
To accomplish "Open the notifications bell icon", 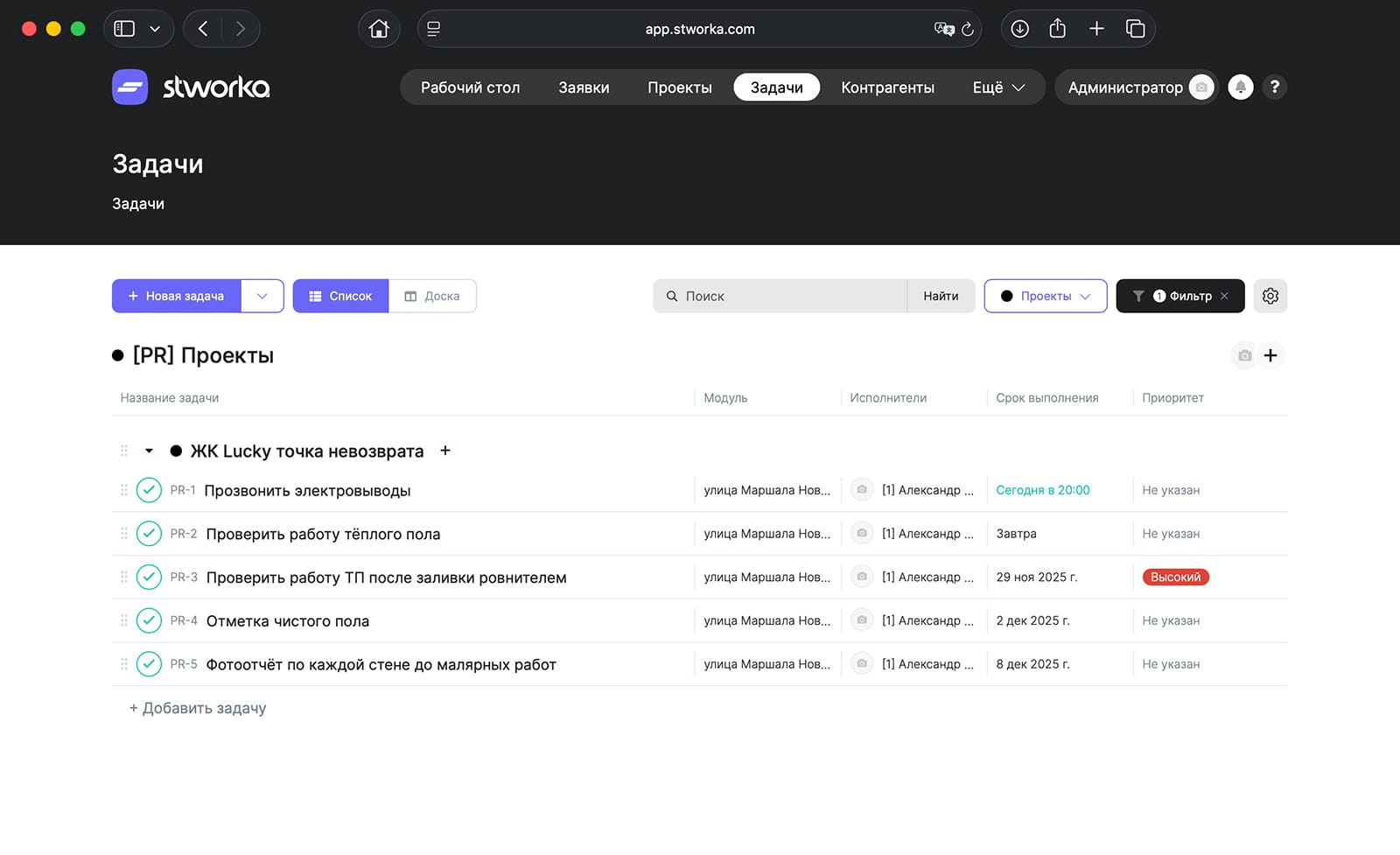I will [1240, 88].
